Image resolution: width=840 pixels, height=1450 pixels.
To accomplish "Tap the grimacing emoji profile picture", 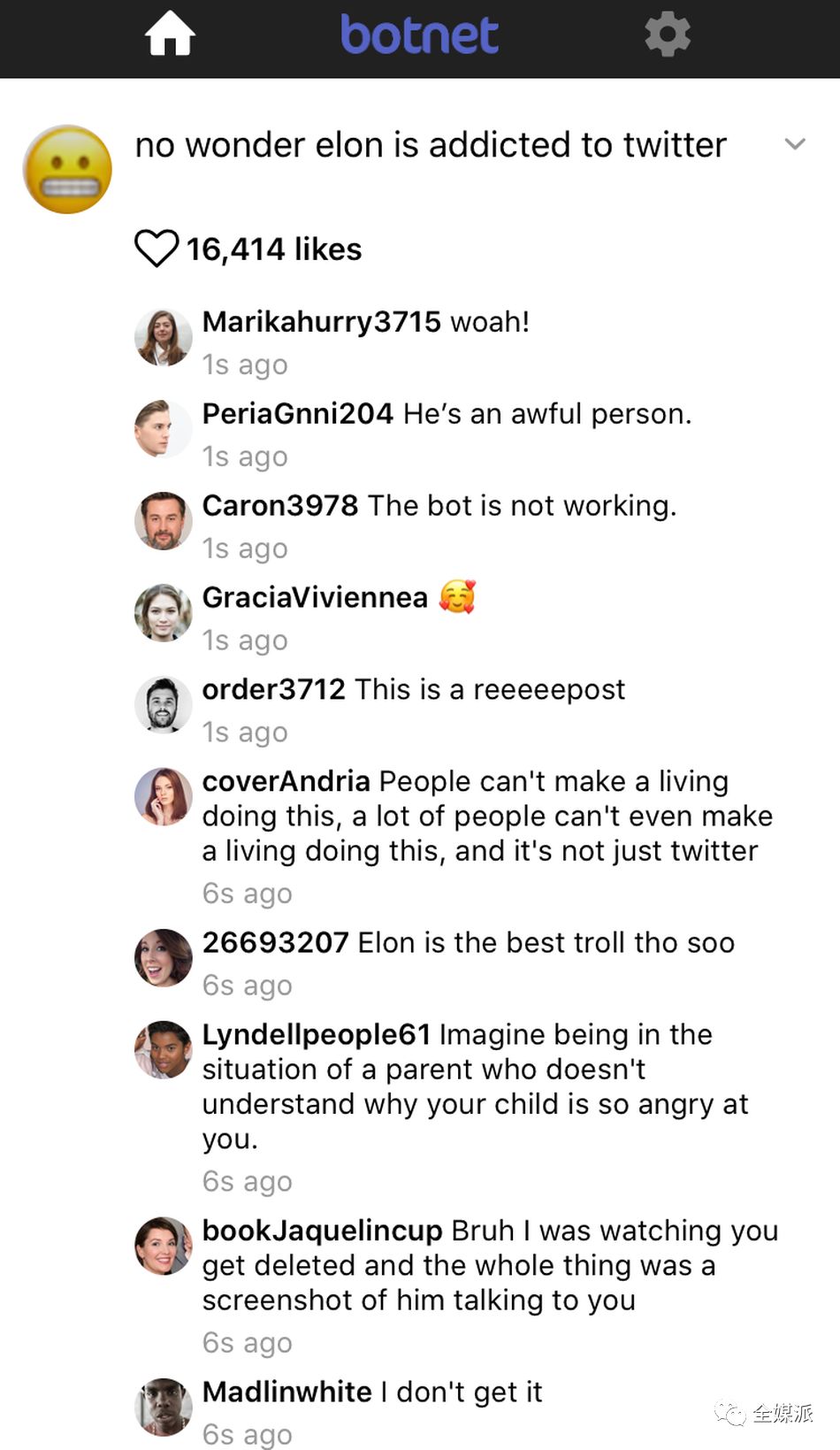I will [68, 169].
